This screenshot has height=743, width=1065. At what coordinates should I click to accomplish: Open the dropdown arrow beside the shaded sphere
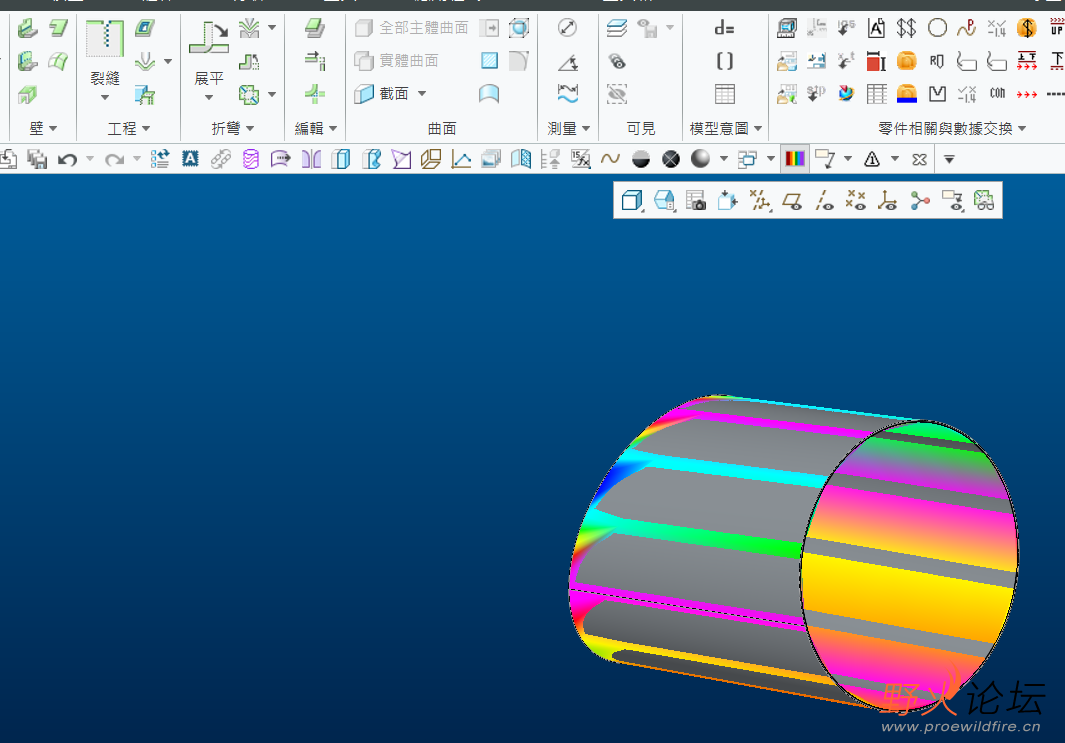723,160
